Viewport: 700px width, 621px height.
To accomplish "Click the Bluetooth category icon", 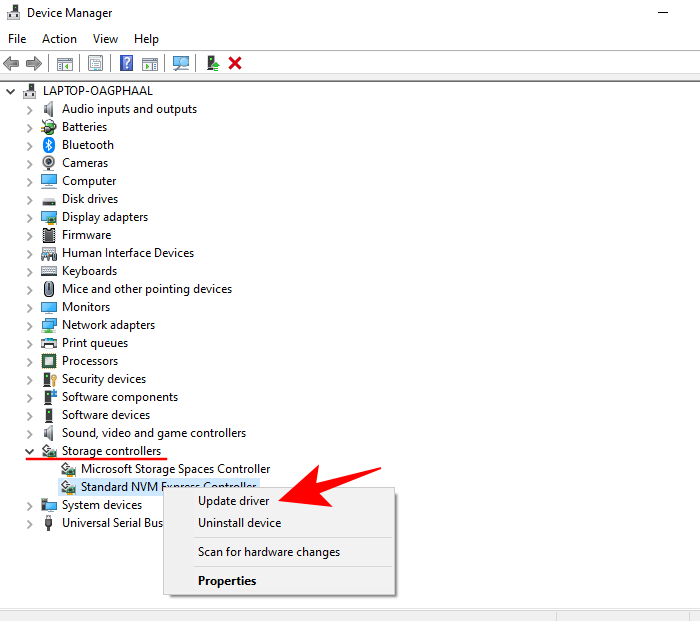I will pos(49,145).
